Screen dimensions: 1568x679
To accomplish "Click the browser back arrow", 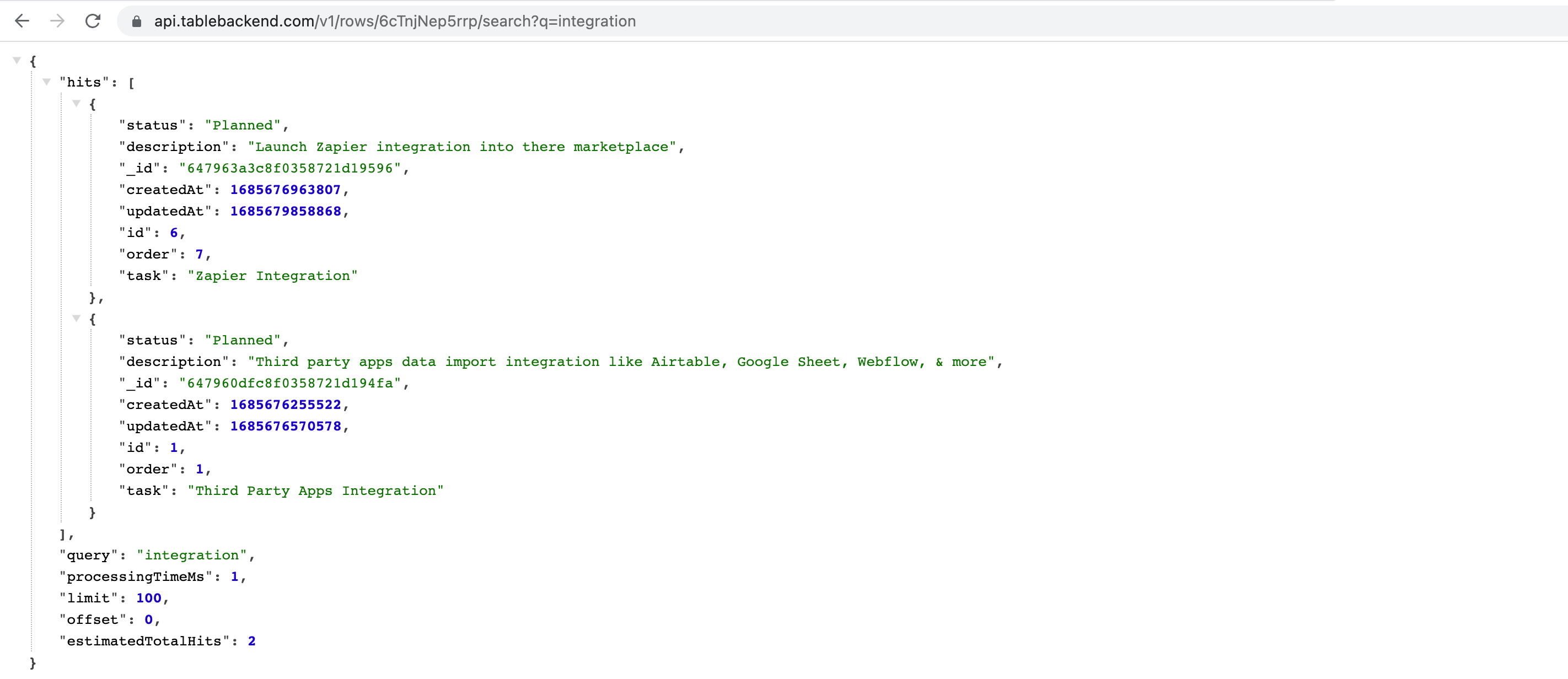I will [22, 21].
